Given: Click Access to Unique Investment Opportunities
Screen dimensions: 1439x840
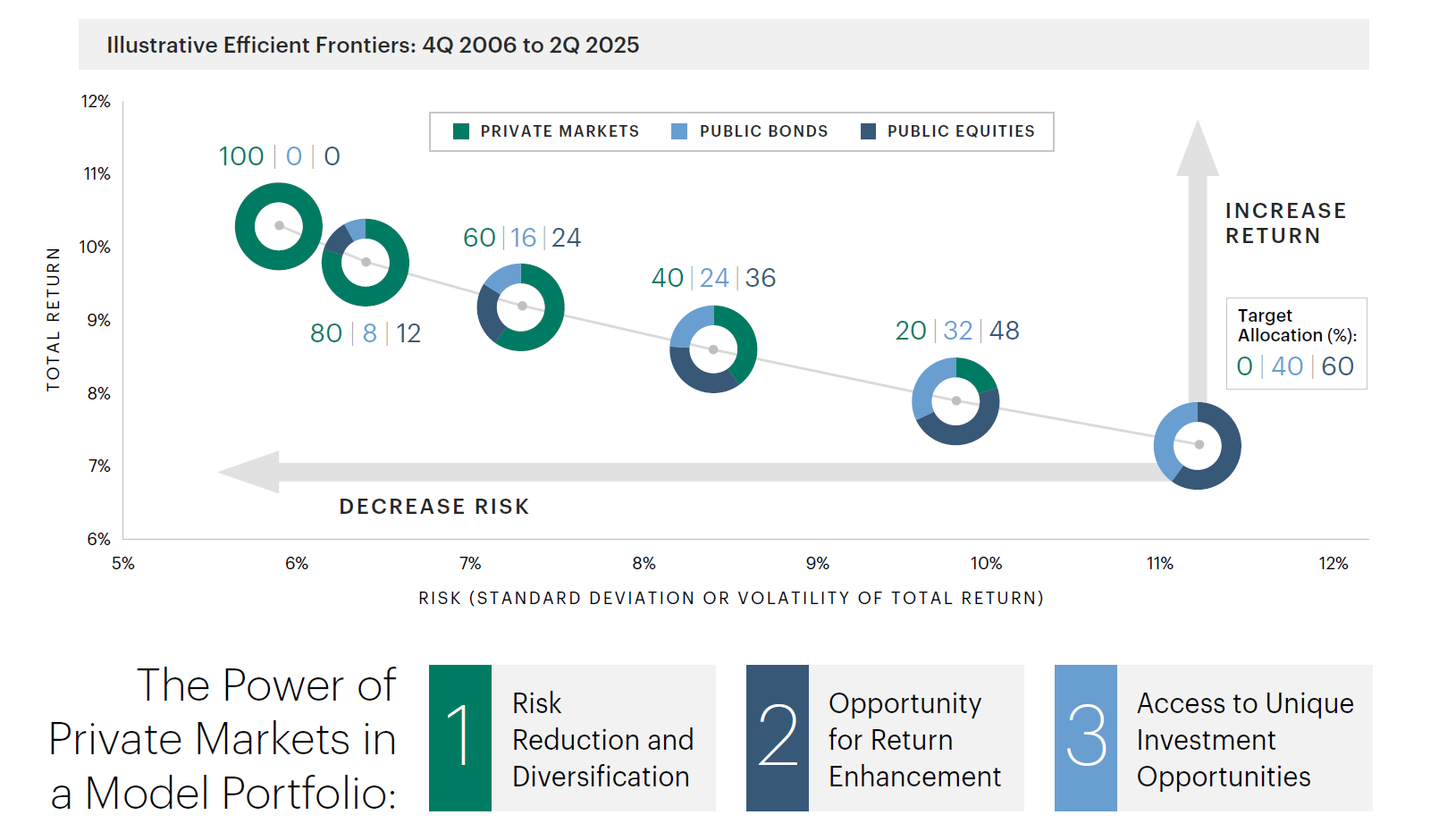Looking at the screenshot, I should pyautogui.click(x=1244, y=739).
